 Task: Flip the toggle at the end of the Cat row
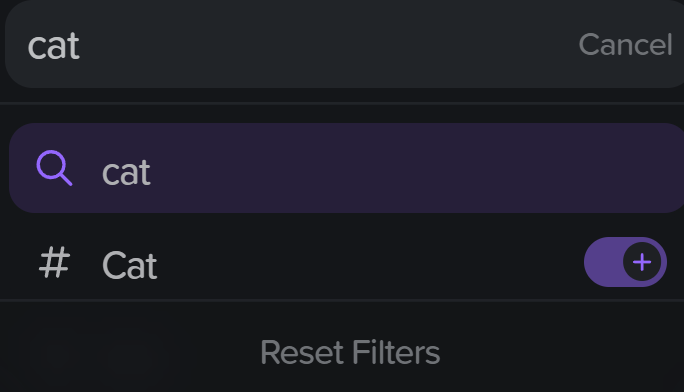pyautogui.click(x=625, y=262)
